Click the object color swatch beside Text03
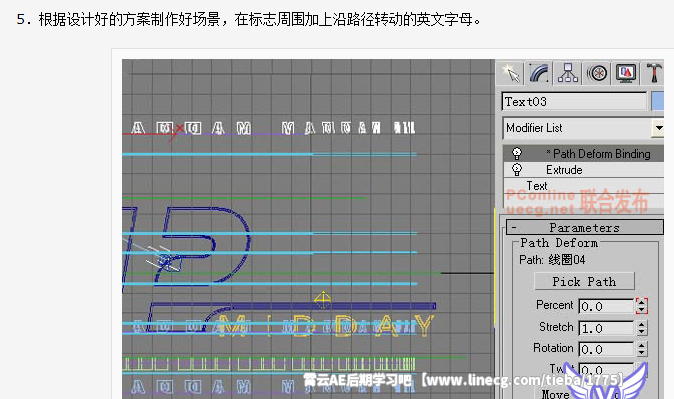 click(658, 102)
